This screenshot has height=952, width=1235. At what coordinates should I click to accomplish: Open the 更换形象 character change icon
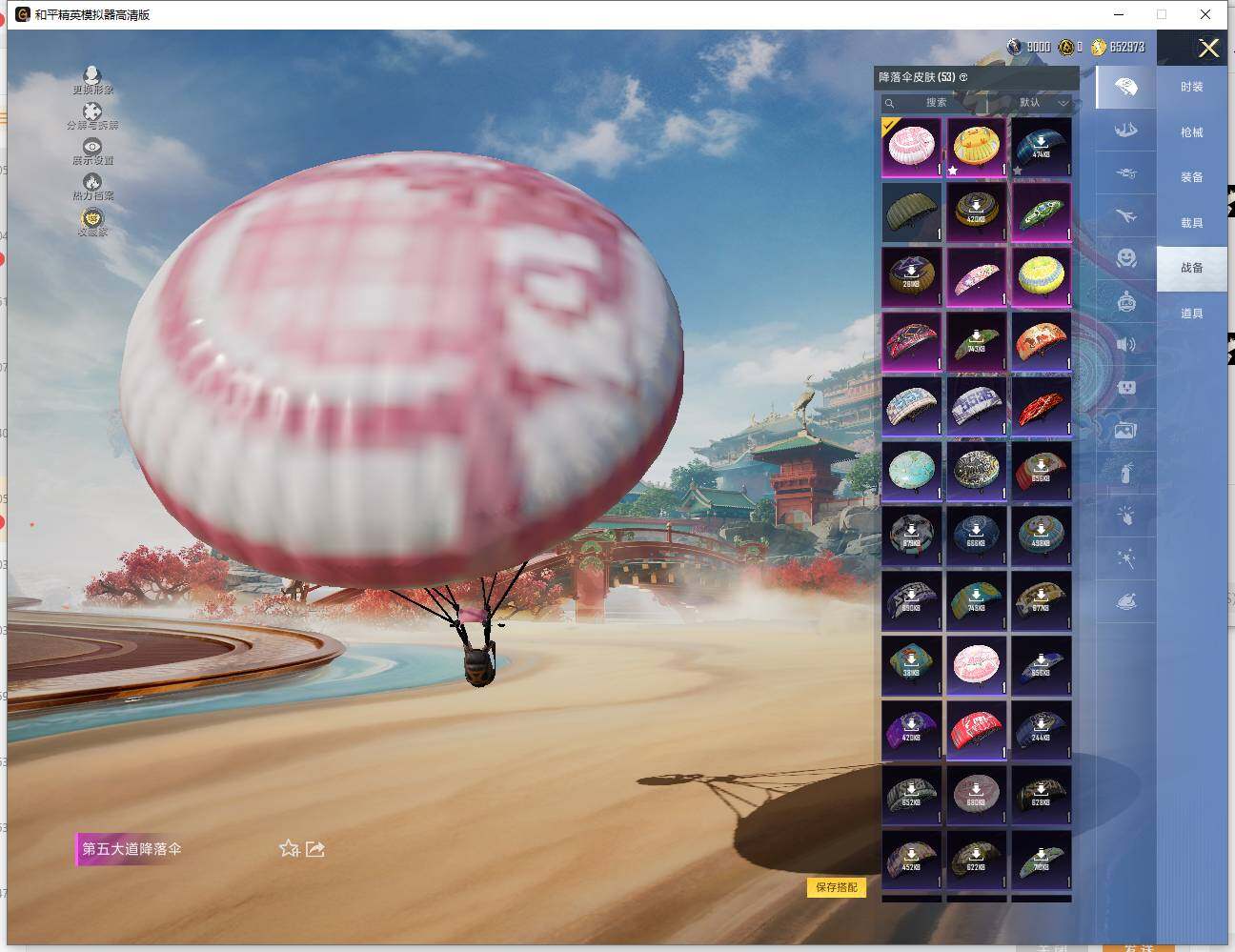point(92,80)
